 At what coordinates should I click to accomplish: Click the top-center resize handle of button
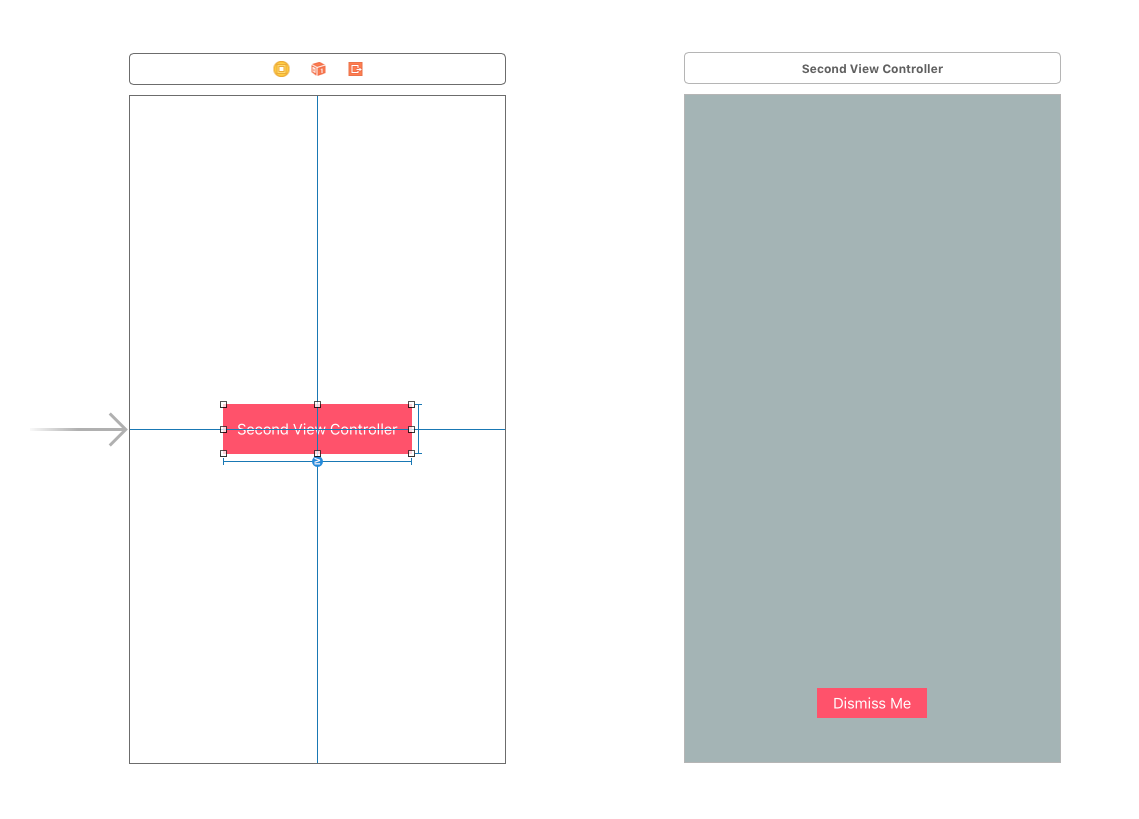click(317, 405)
